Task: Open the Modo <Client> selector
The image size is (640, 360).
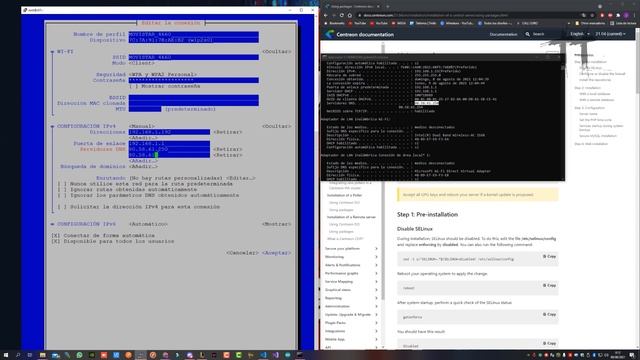Action: click(142, 63)
